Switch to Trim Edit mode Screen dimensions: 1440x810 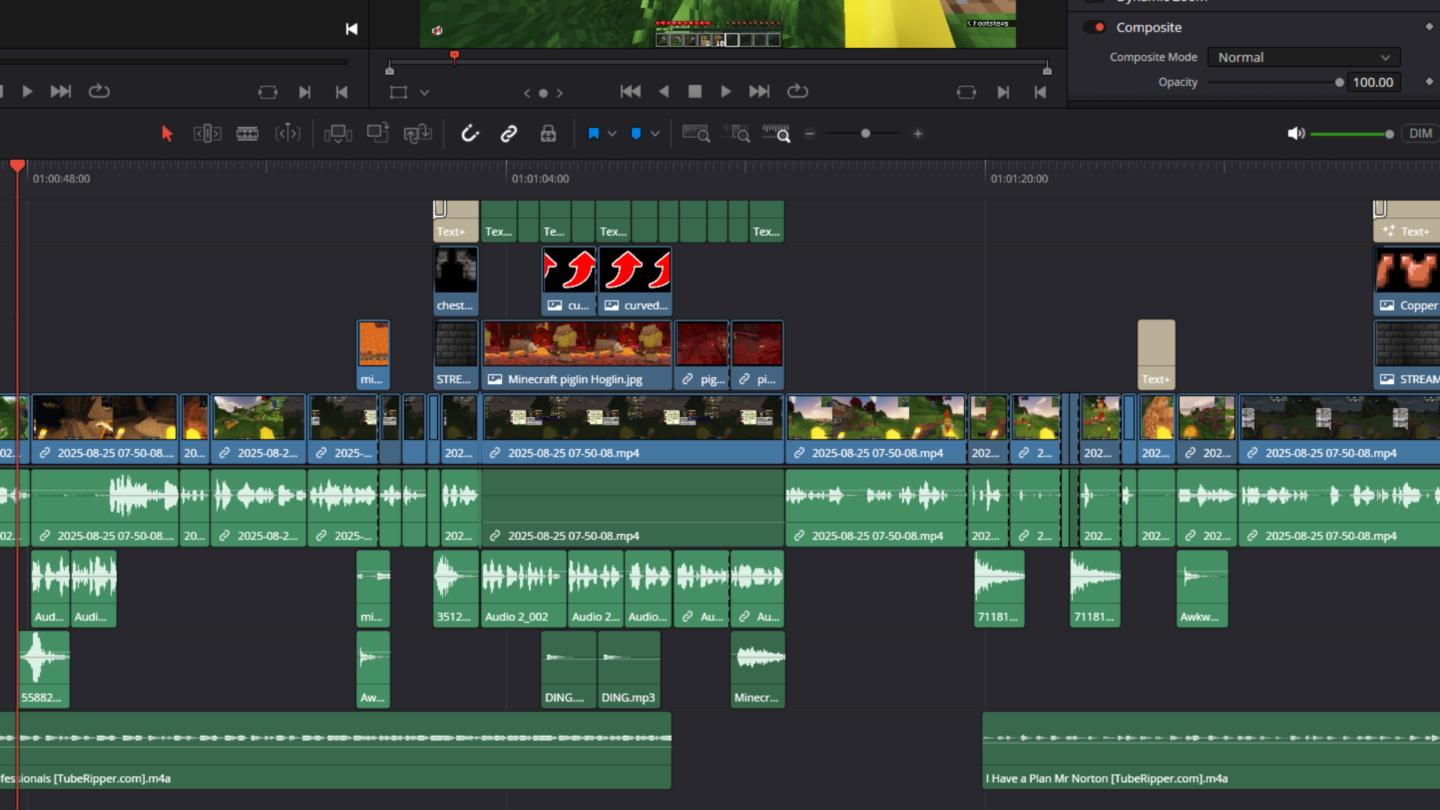(207, 133)
